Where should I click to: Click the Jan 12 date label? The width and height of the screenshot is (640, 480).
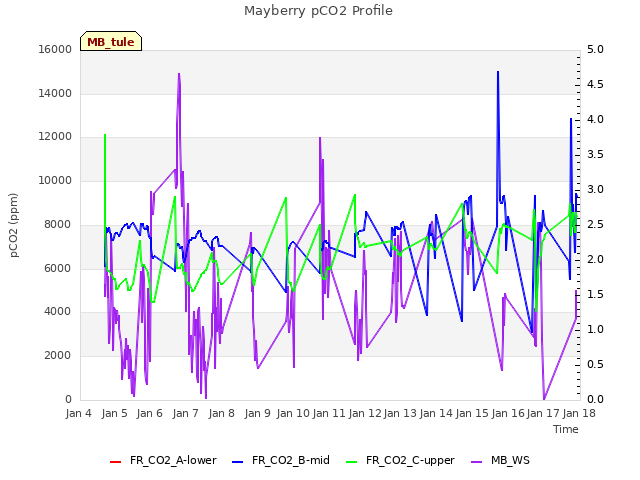pyautogui.click(x=365, y=413)
